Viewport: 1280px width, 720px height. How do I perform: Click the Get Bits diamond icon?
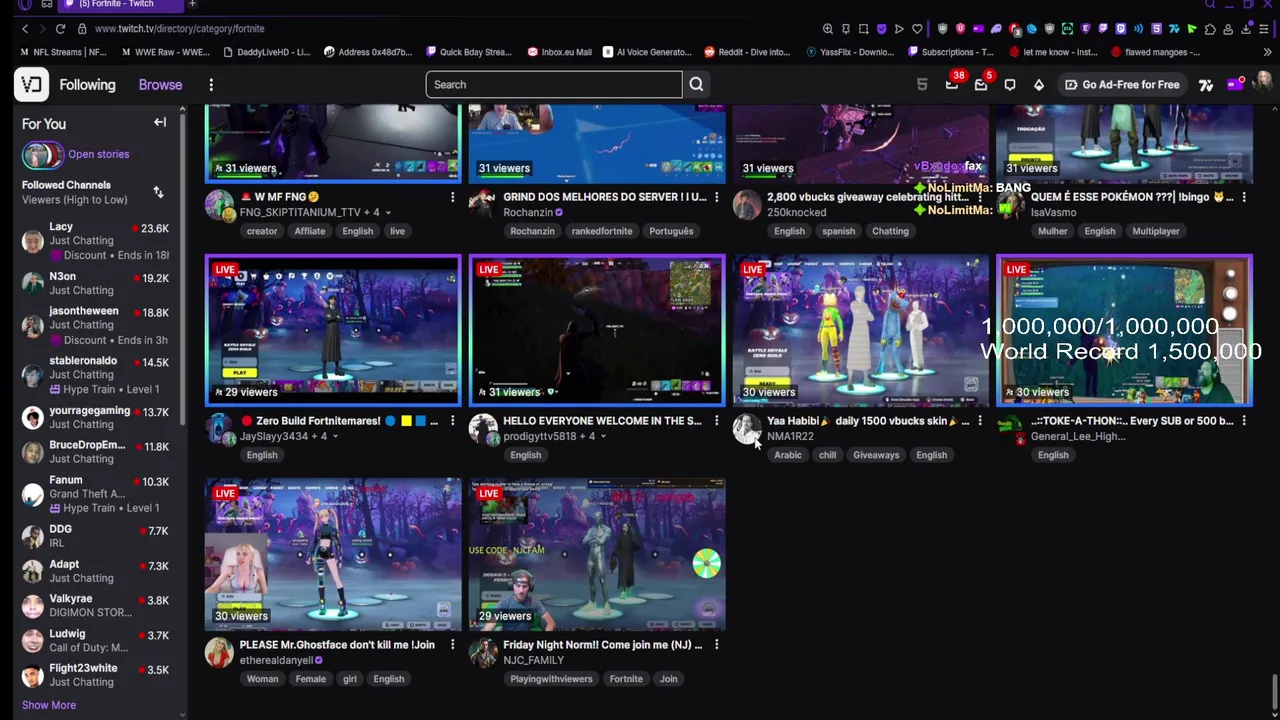1039,85
